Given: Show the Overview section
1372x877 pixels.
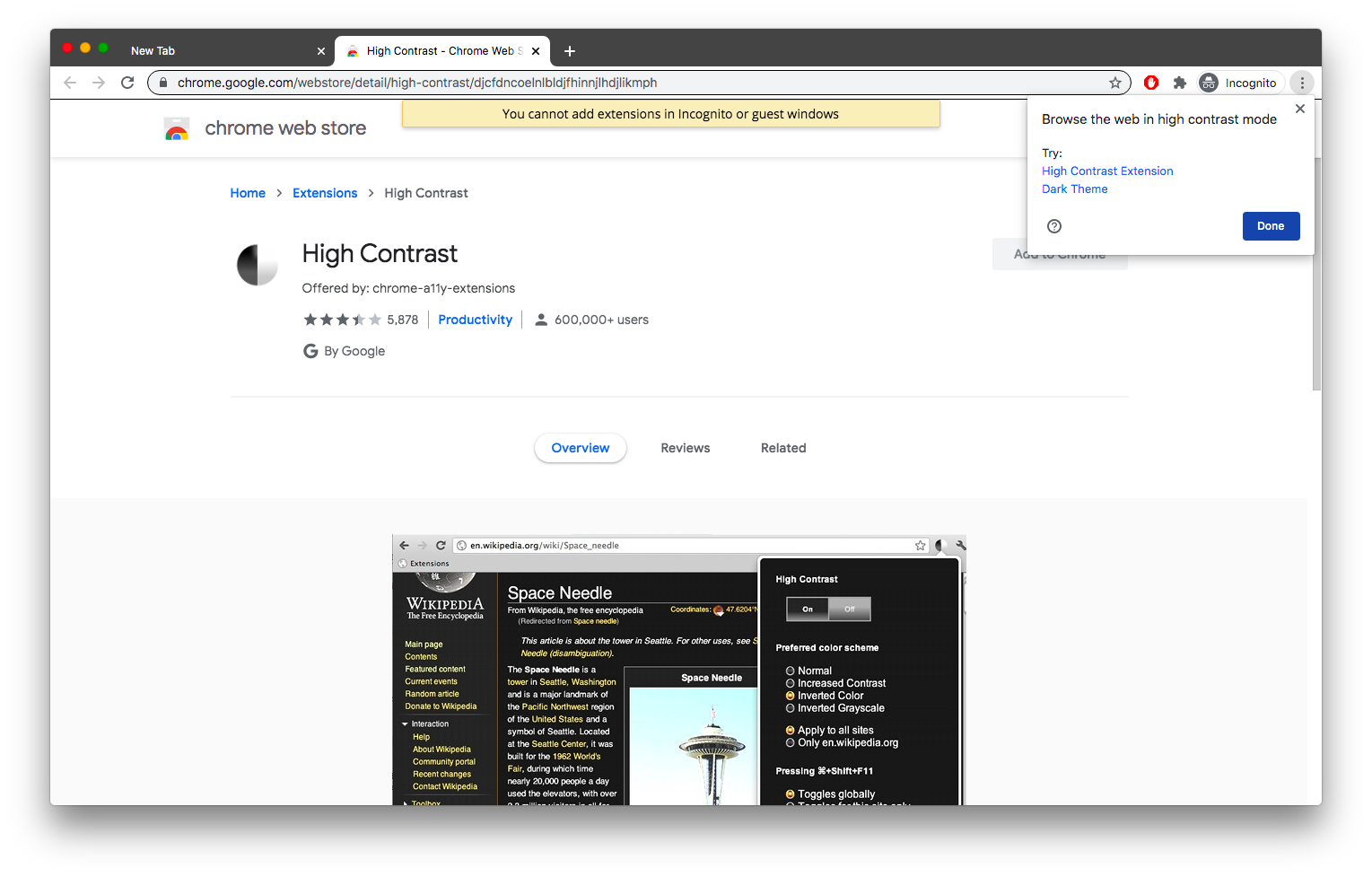Looking at the screenshot, I should click(581, 448).
